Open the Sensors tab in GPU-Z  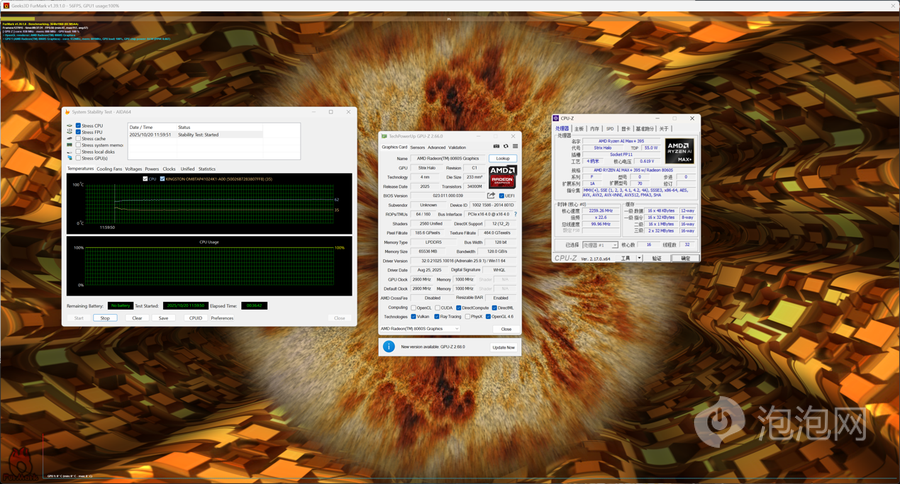click(418, 147)
